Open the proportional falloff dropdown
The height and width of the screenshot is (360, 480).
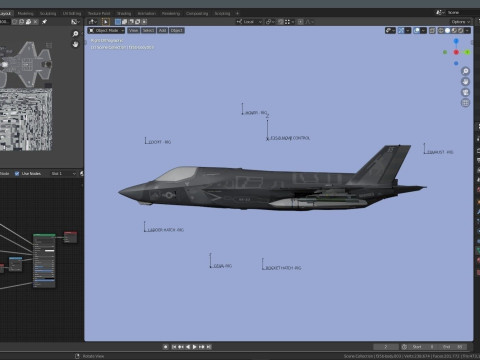coord(309,22)
